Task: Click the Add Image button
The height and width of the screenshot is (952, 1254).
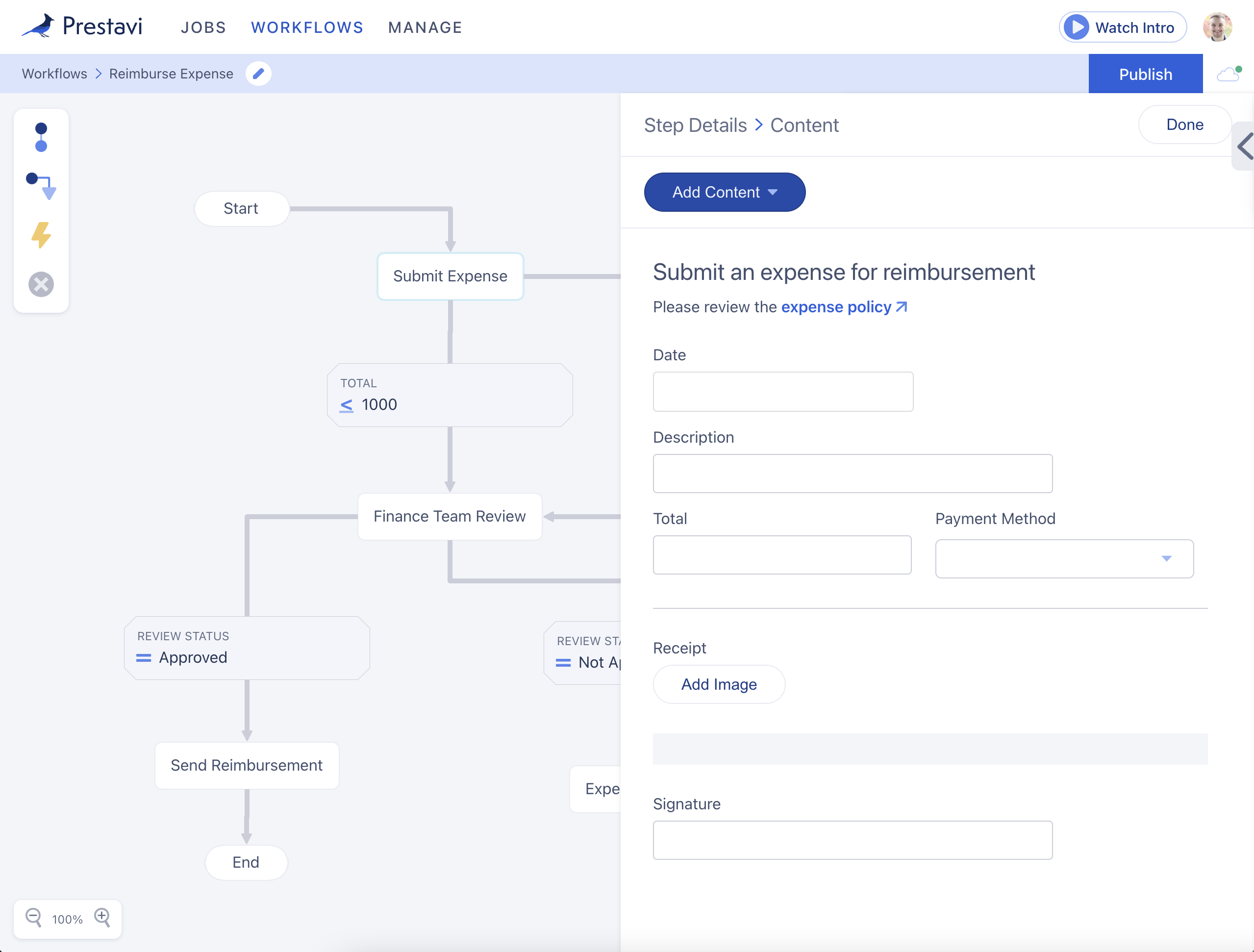Action: click(718, 684)
